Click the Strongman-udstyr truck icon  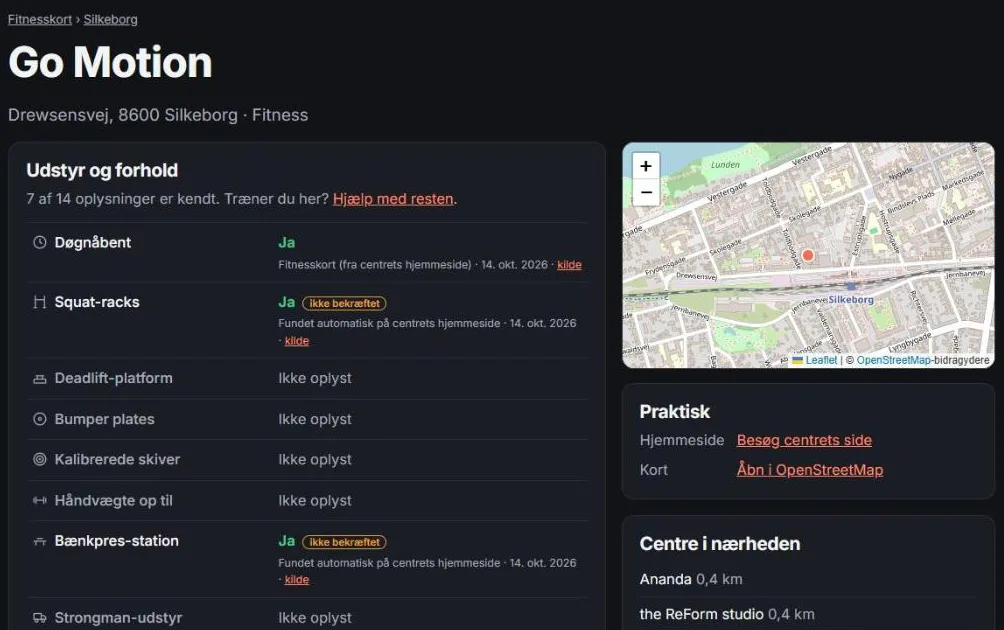[x=40, y=618]
